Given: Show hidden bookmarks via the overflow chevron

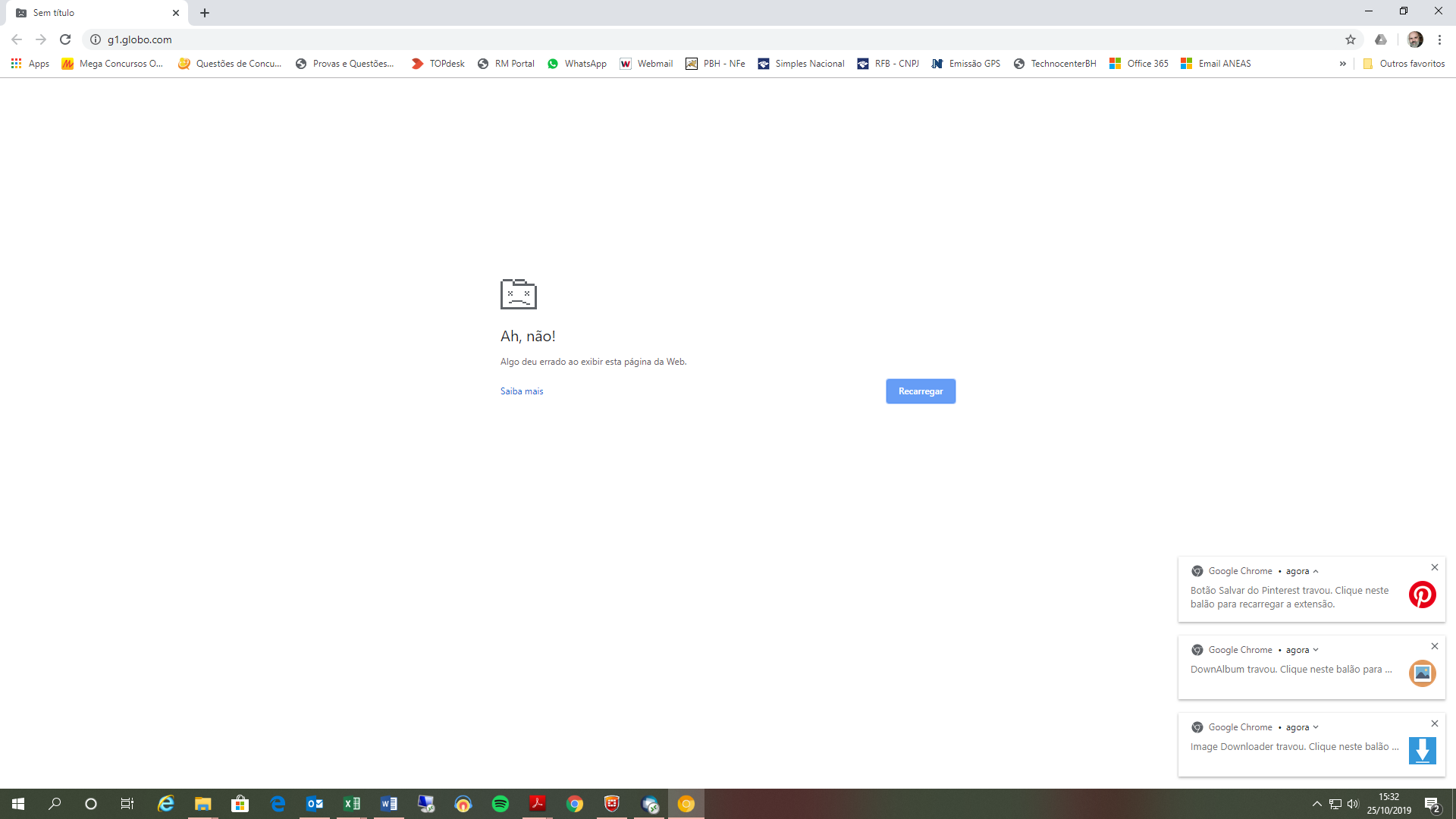Looking at the screenshot, I should coord(1343,64).
